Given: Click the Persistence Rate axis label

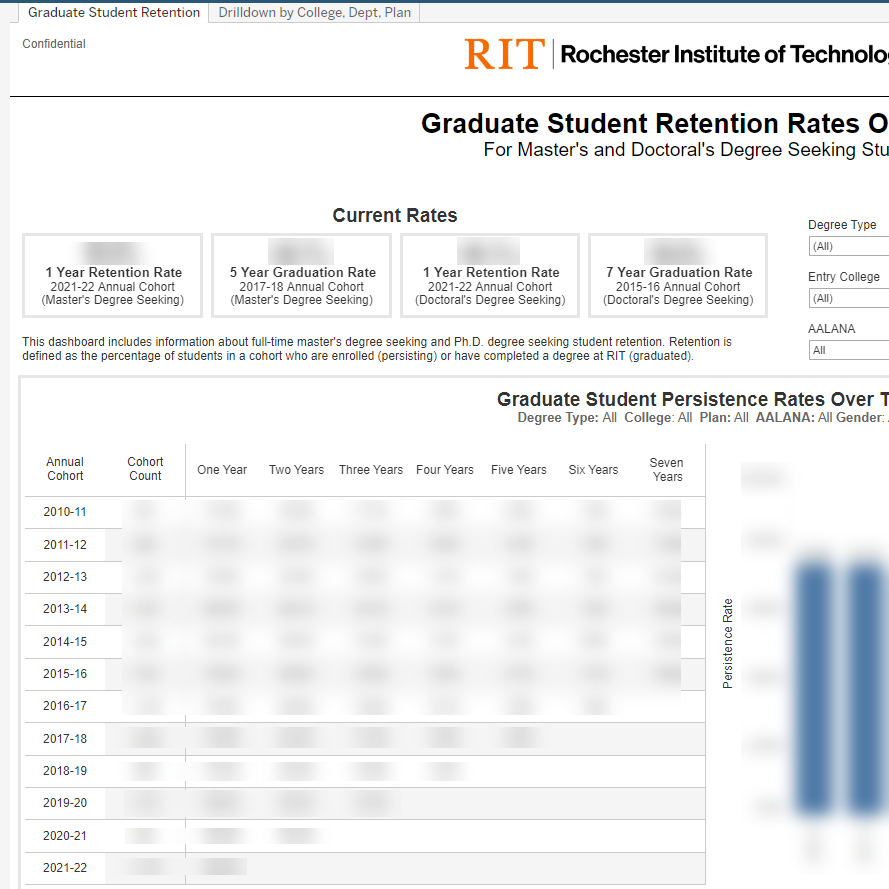Looking at the screenshot, I should [727, 642].
